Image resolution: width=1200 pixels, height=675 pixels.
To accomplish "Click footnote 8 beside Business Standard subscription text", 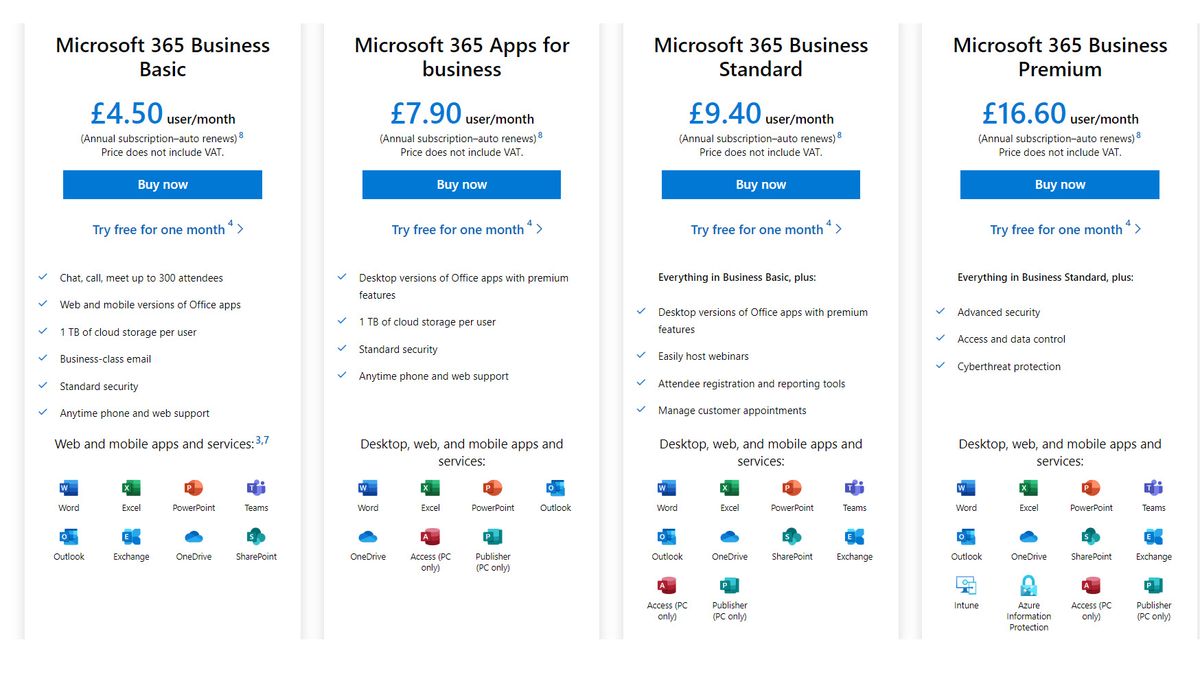I will (x=838, y=133).
